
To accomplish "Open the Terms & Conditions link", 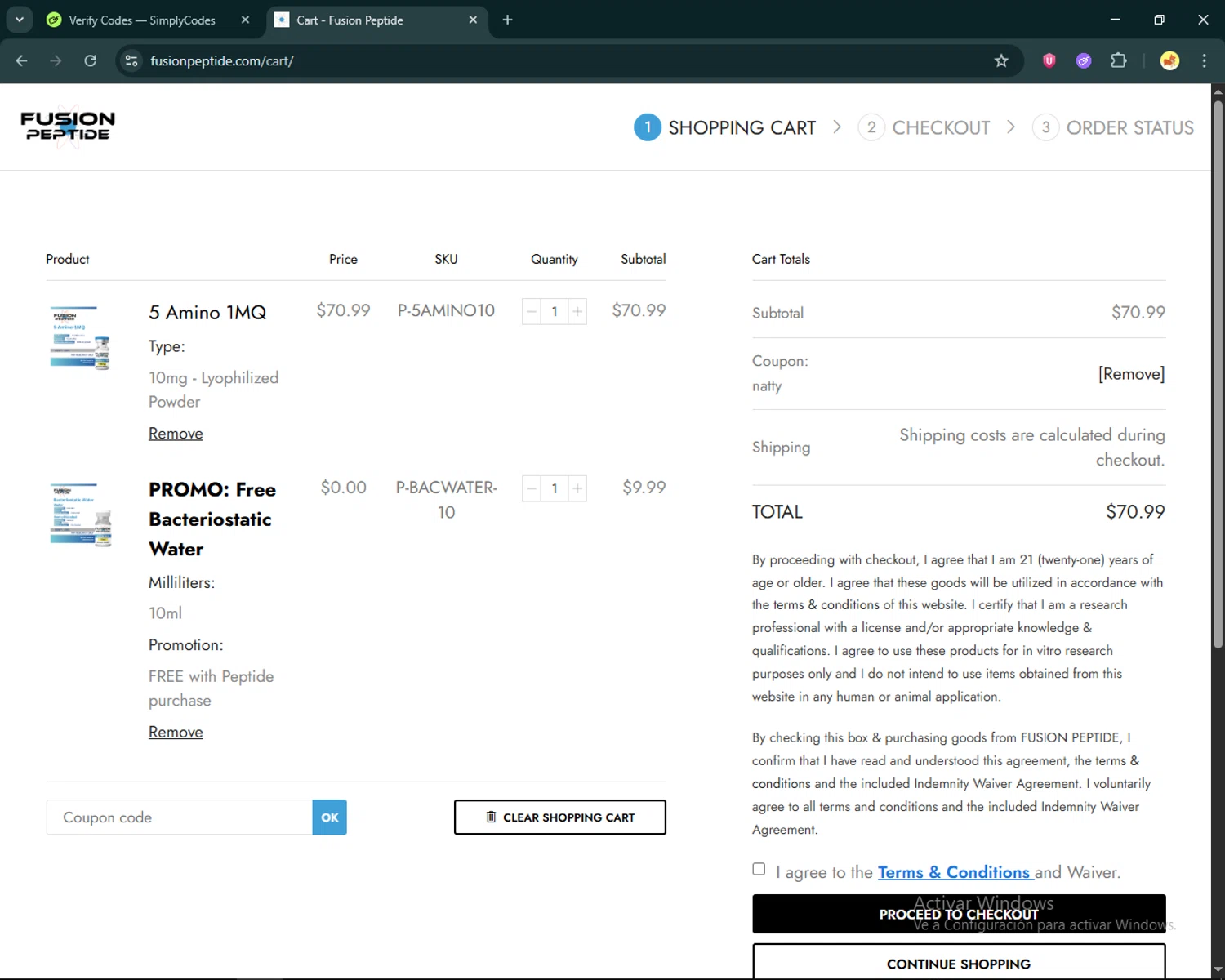I will (x=954, y=872).
